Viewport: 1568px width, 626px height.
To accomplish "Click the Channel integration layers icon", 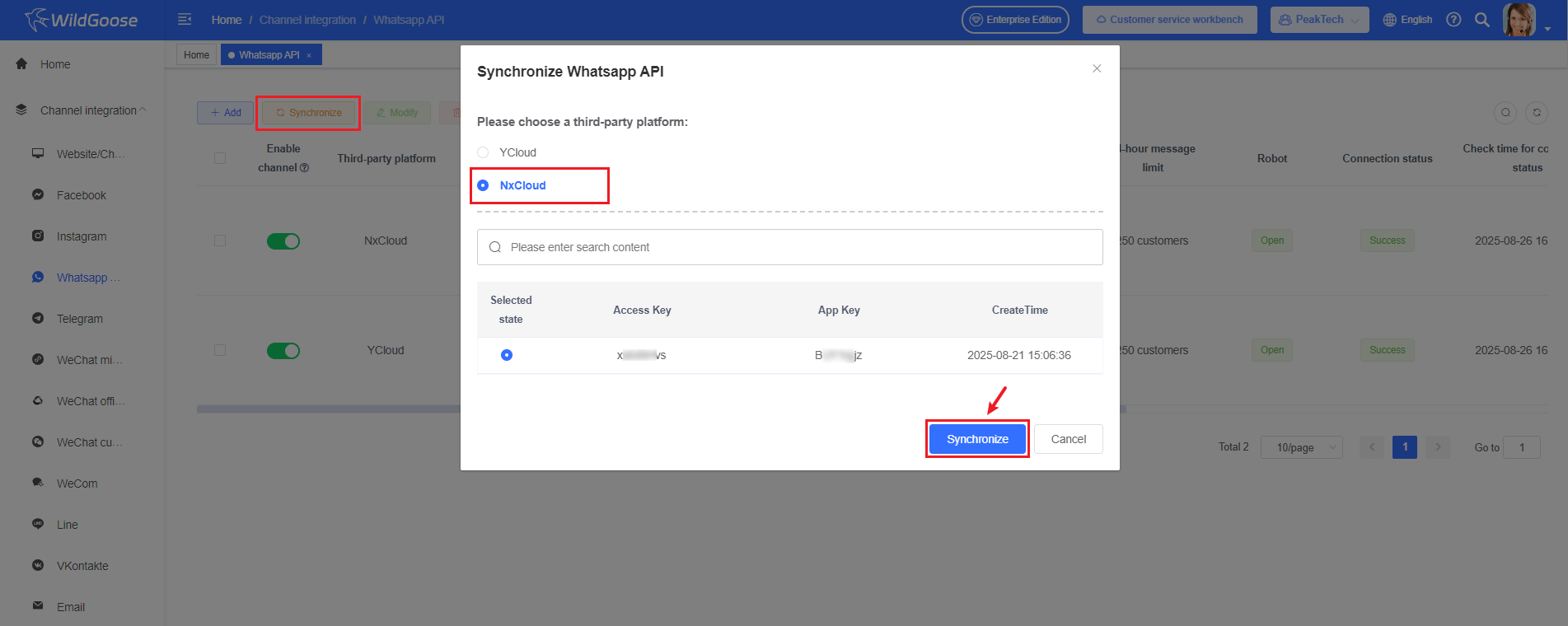I will tap(21, 110).
